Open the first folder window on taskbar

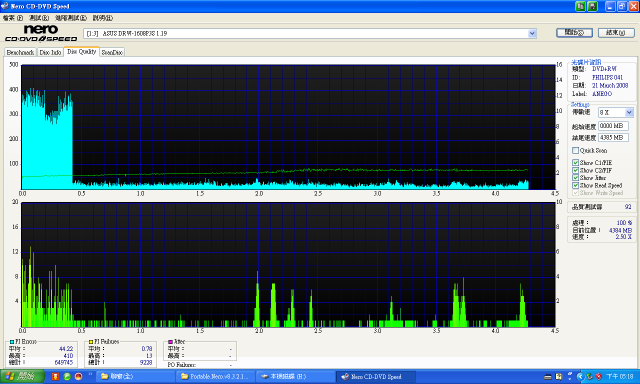click(135, 377)
